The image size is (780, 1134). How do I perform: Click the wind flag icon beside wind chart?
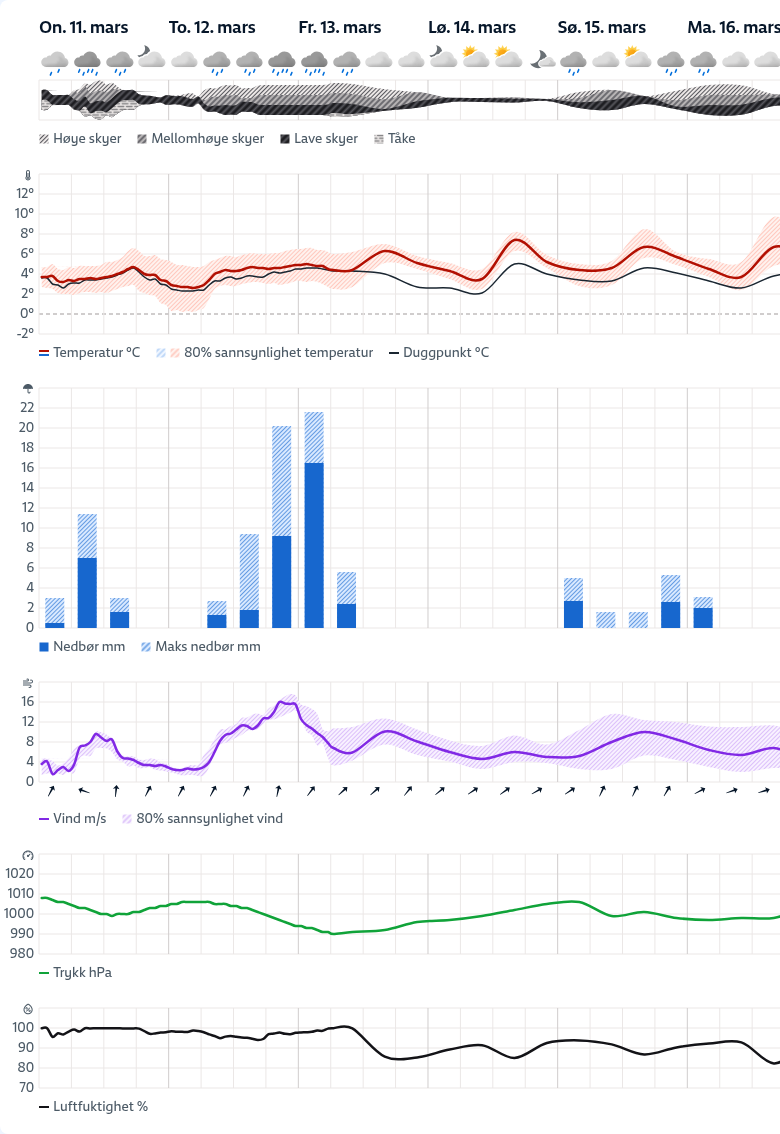coord(28,683)
